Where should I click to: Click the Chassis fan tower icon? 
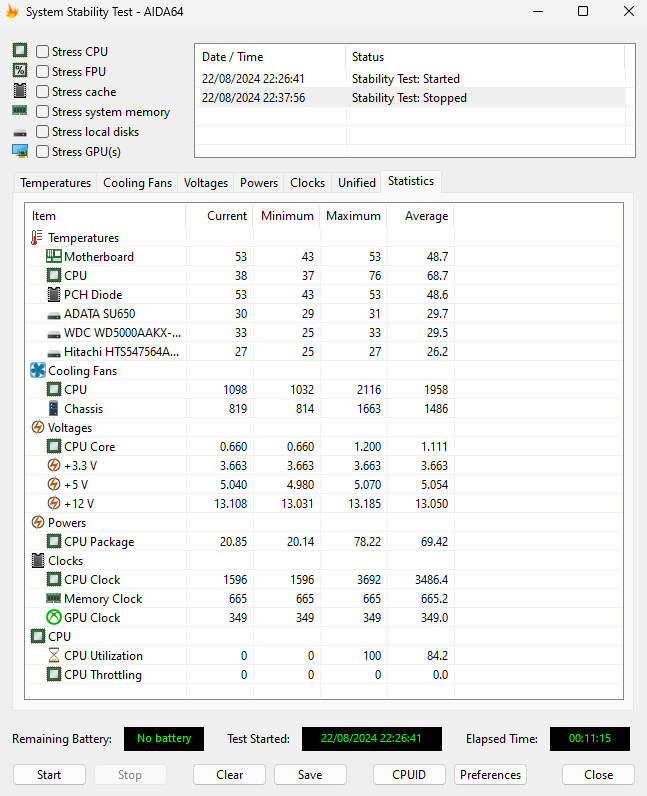pos(53,408)
